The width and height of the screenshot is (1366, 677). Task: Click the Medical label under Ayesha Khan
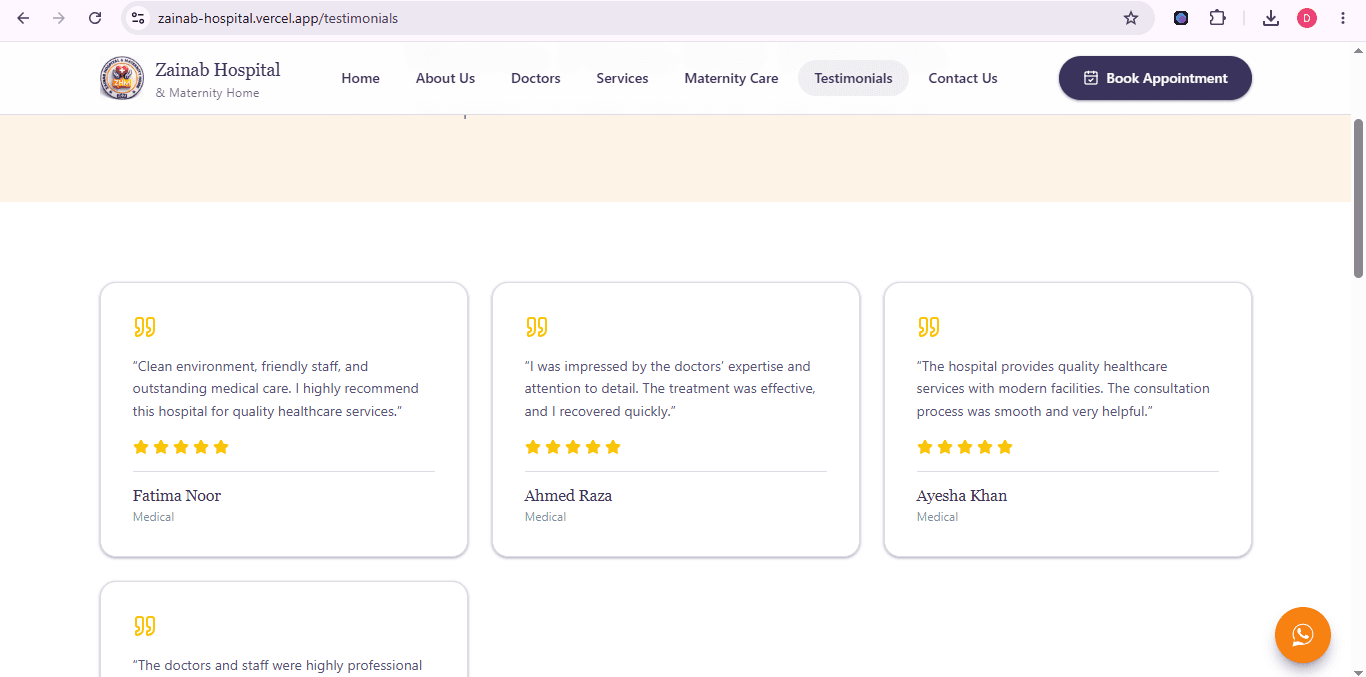pyautogui.click(x=938, y=517)
